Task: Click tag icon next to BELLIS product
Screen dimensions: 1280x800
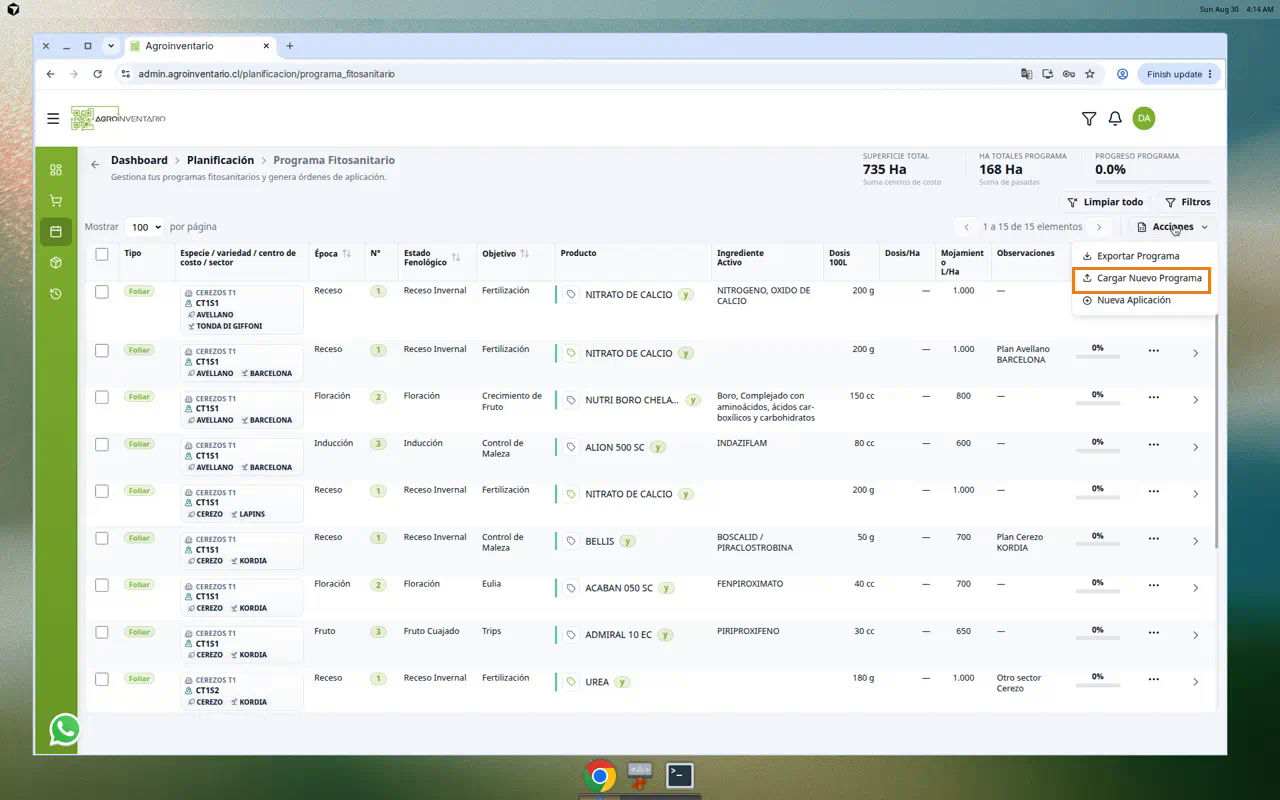Action: tap(571, 541)
